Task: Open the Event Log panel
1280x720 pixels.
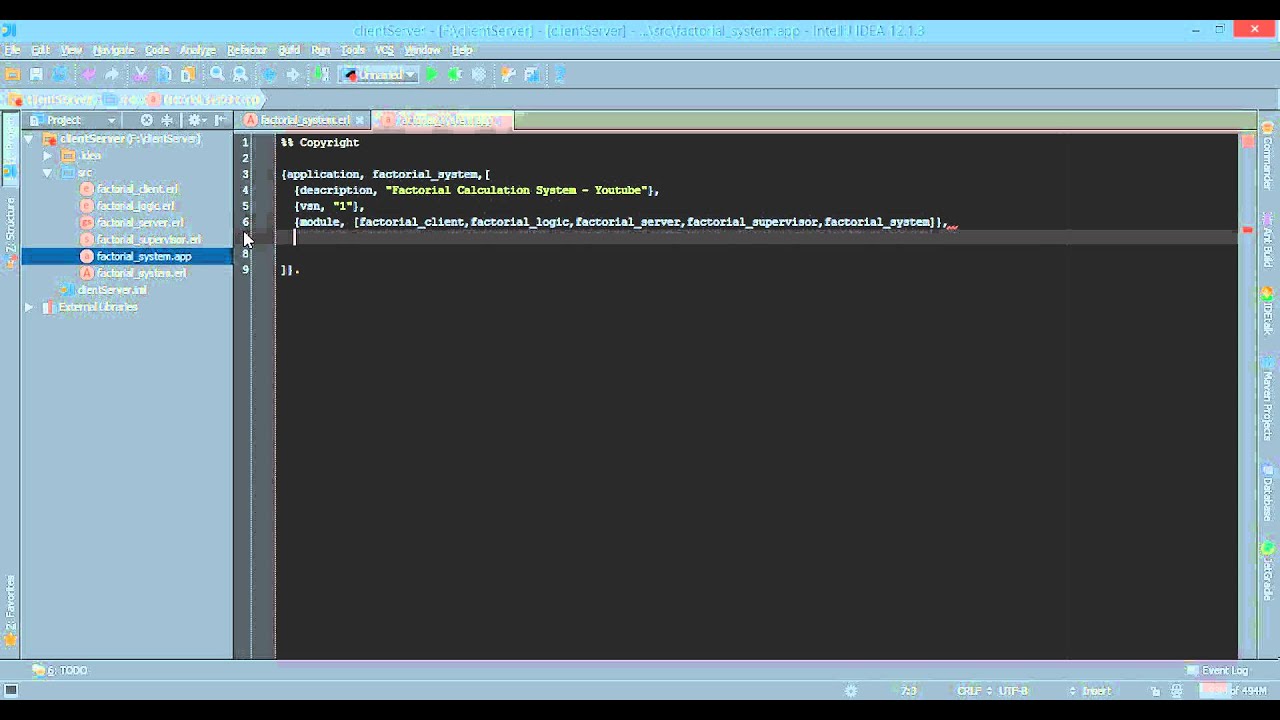Action: (1218, 670)
